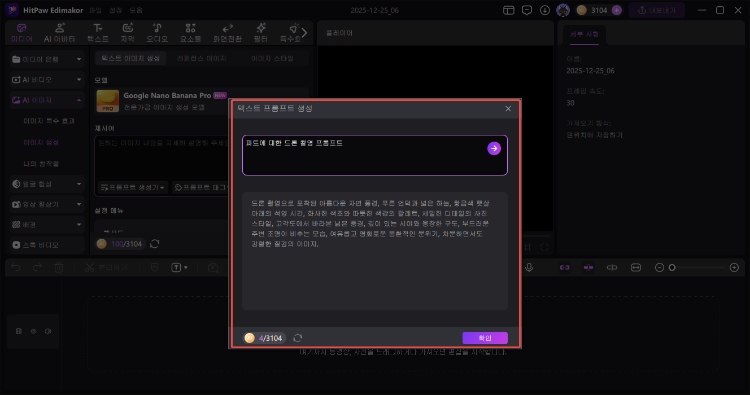Open Prompt Generator (프롬프트 생성기) dropdown

tap(132, 187)
